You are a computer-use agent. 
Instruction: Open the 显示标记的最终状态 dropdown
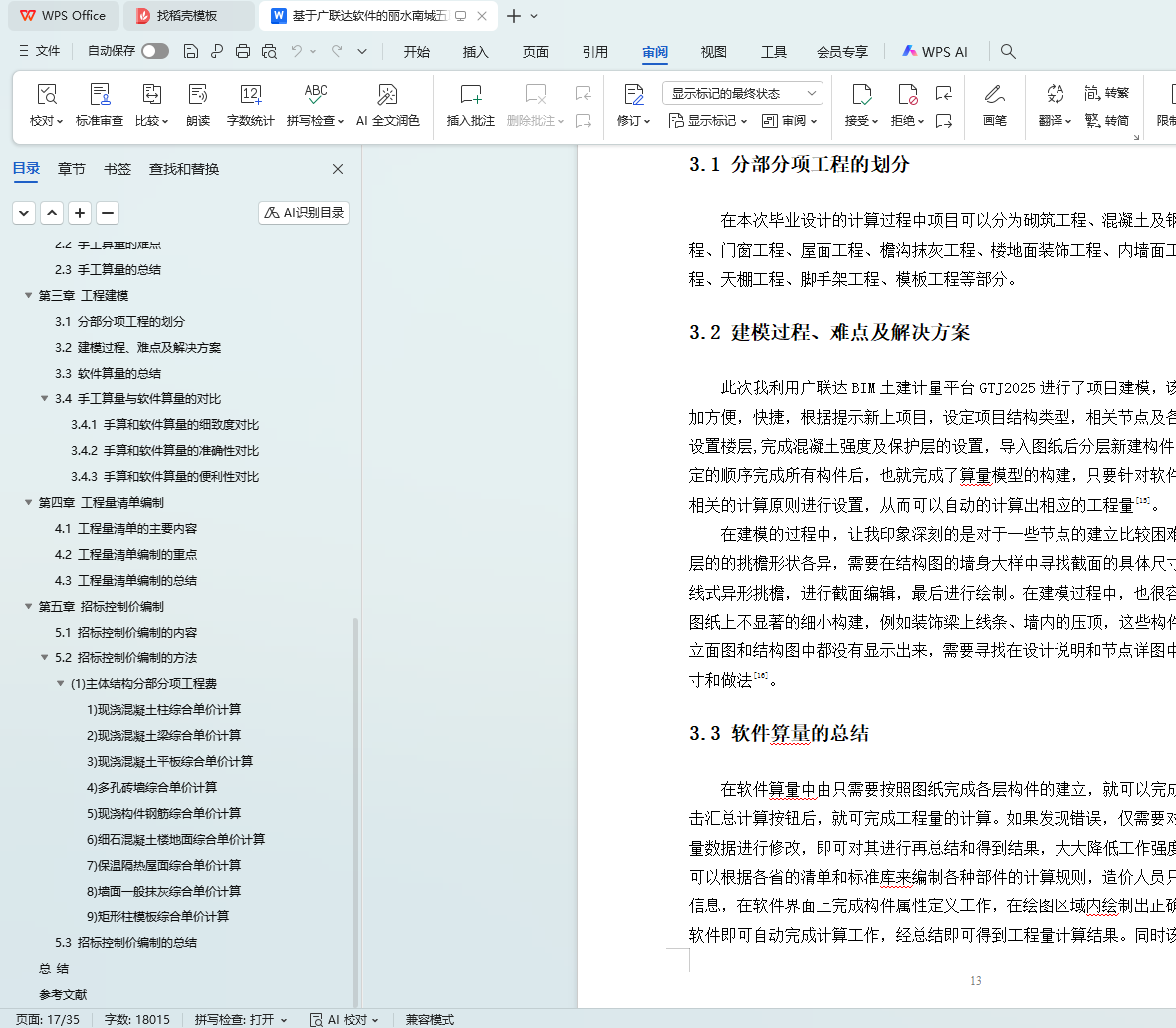click(x=742, y=93)
